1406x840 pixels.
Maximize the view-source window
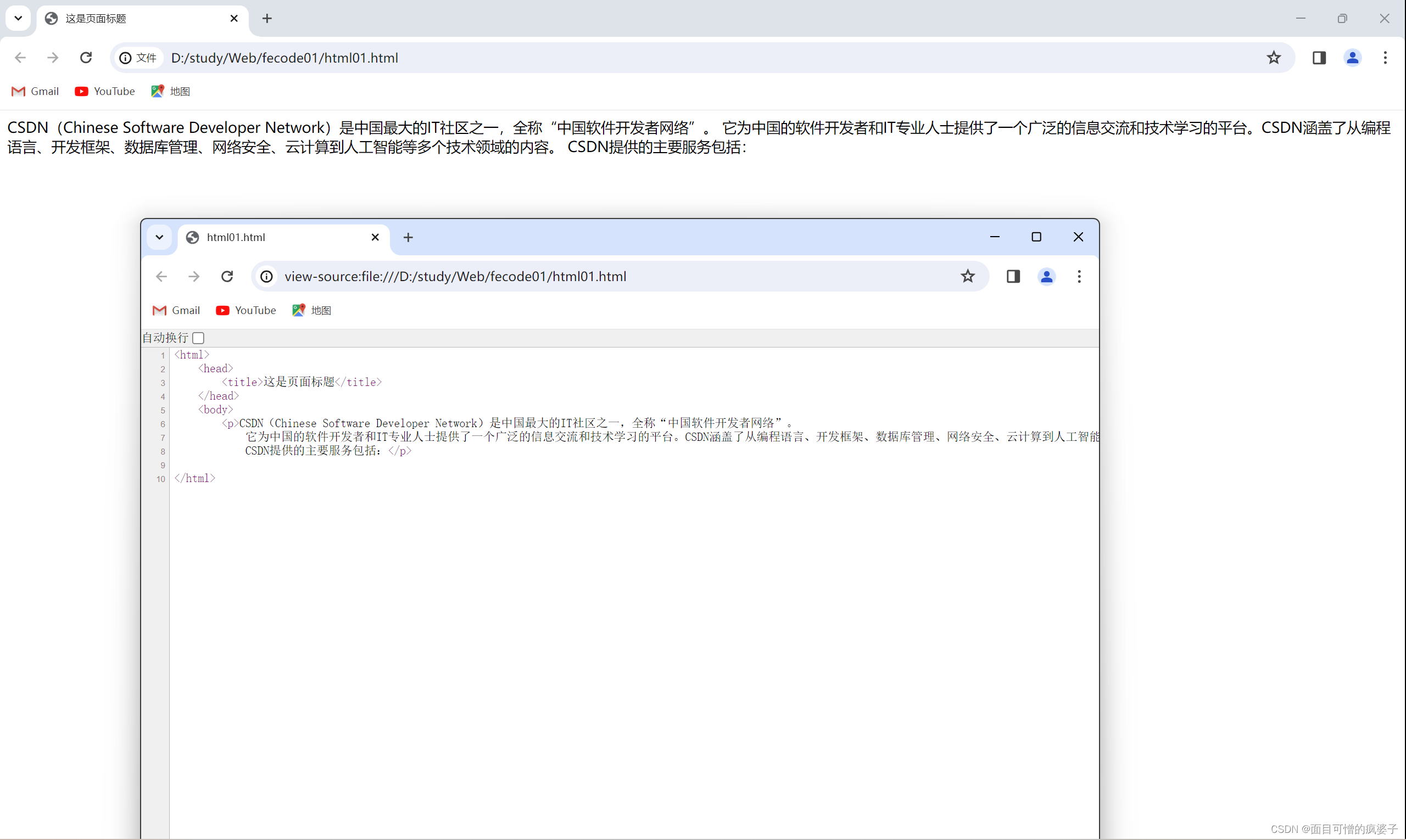[1036, 237]
